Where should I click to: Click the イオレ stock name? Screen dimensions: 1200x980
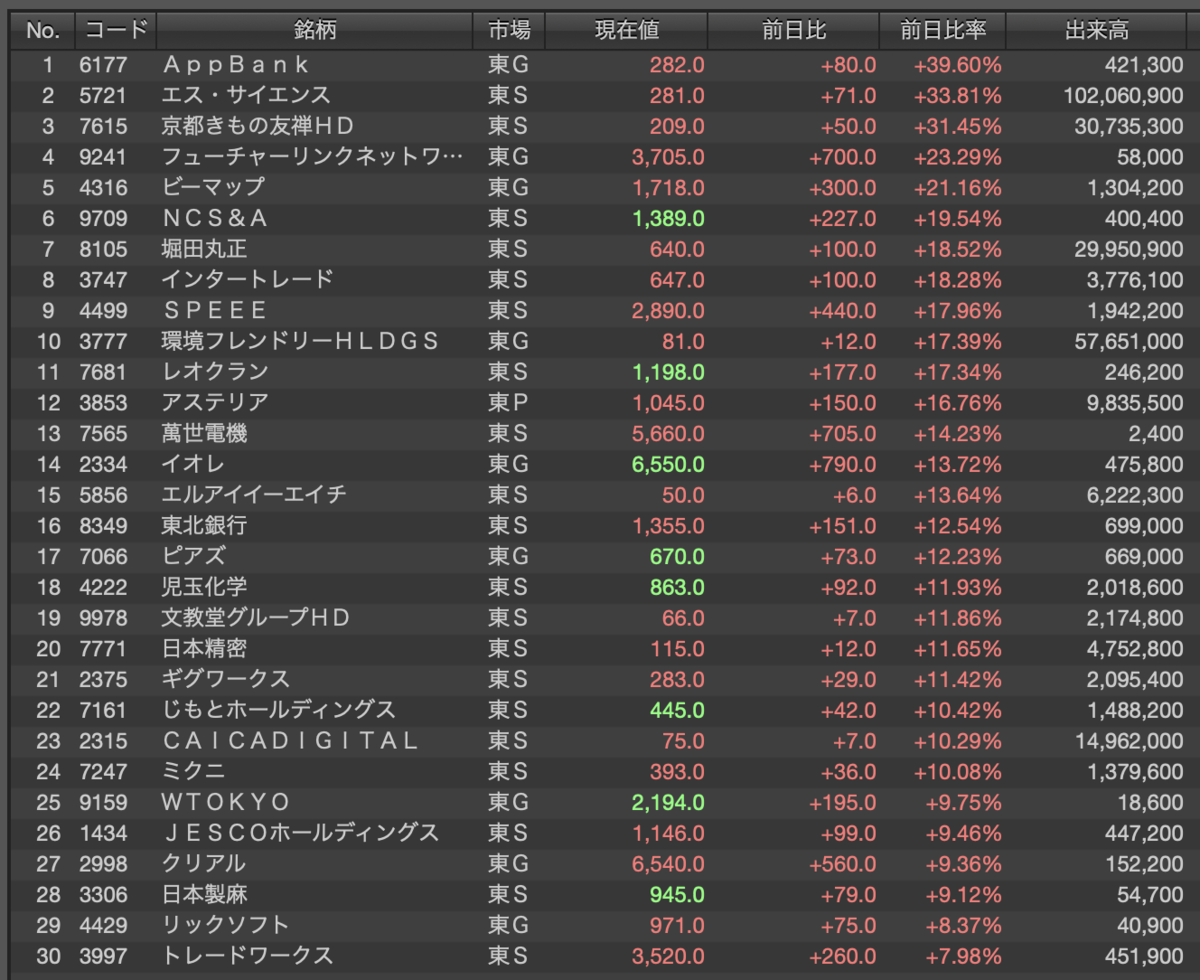click(x=193, y=464)
